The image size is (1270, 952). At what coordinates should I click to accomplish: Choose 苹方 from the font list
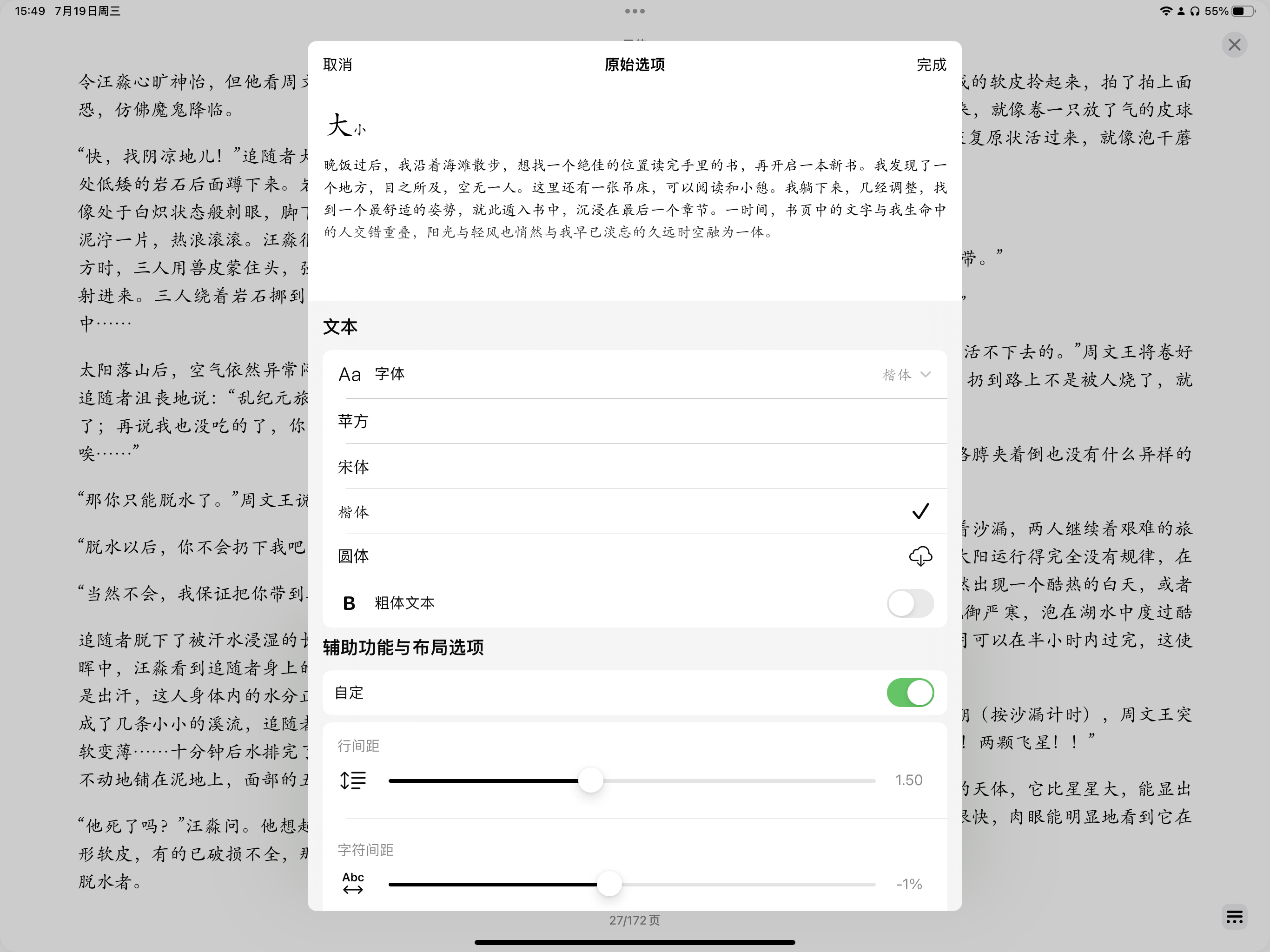pos(353,421)
